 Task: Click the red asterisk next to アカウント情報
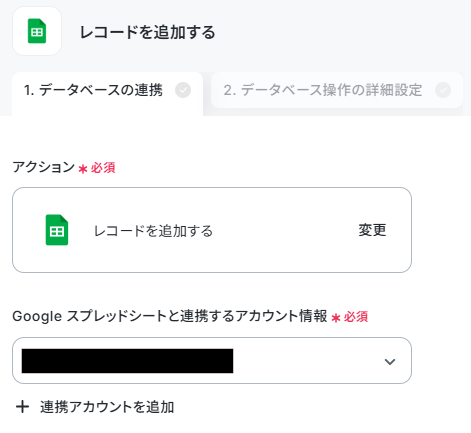pyautogui.click(x=336, y=318)
